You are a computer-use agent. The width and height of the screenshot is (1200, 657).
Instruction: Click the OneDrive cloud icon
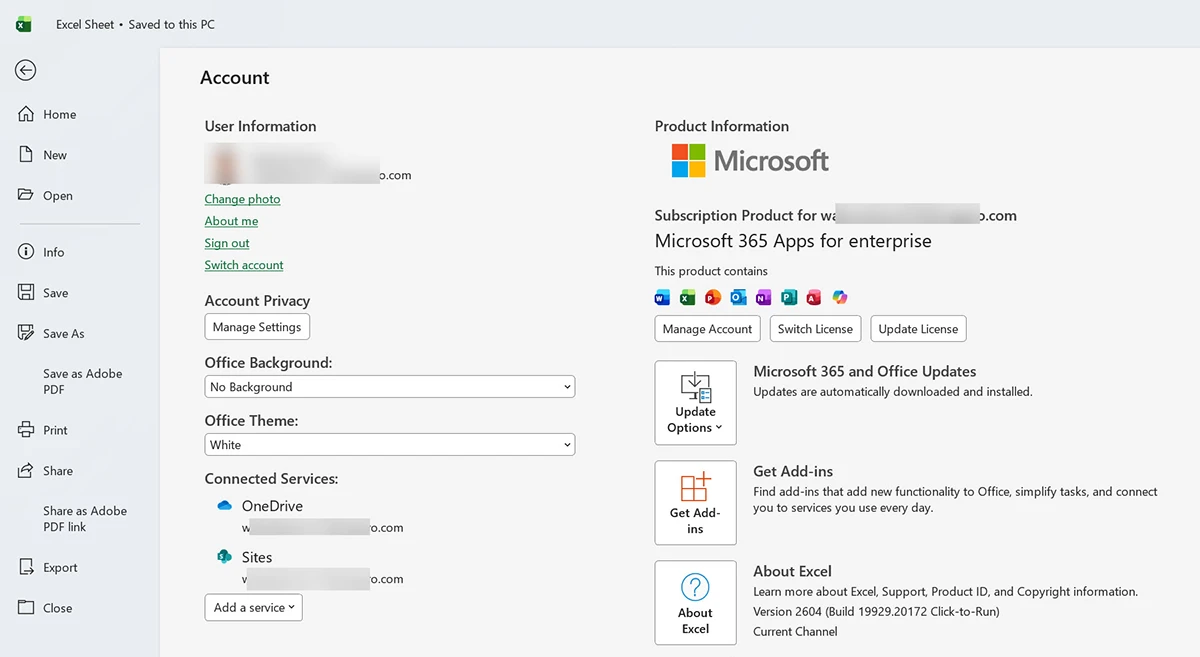tap(225, 506)
